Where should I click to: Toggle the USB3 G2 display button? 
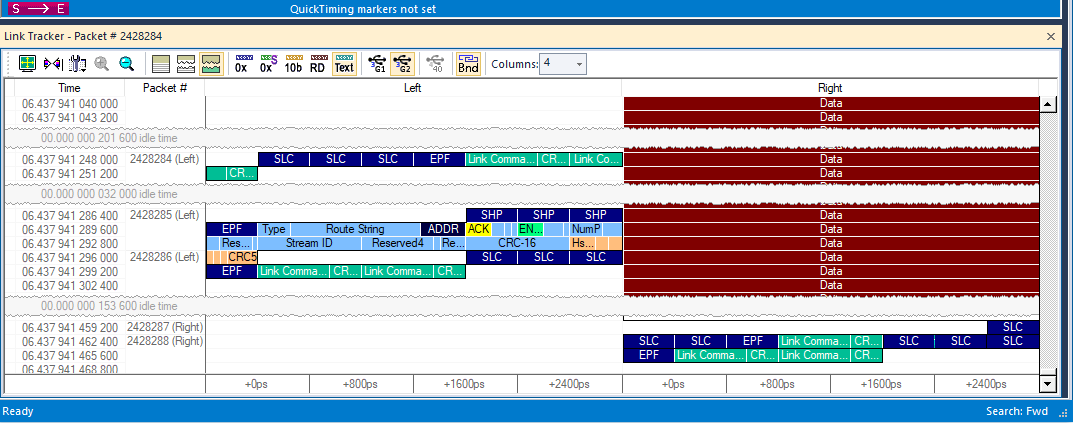402,64
